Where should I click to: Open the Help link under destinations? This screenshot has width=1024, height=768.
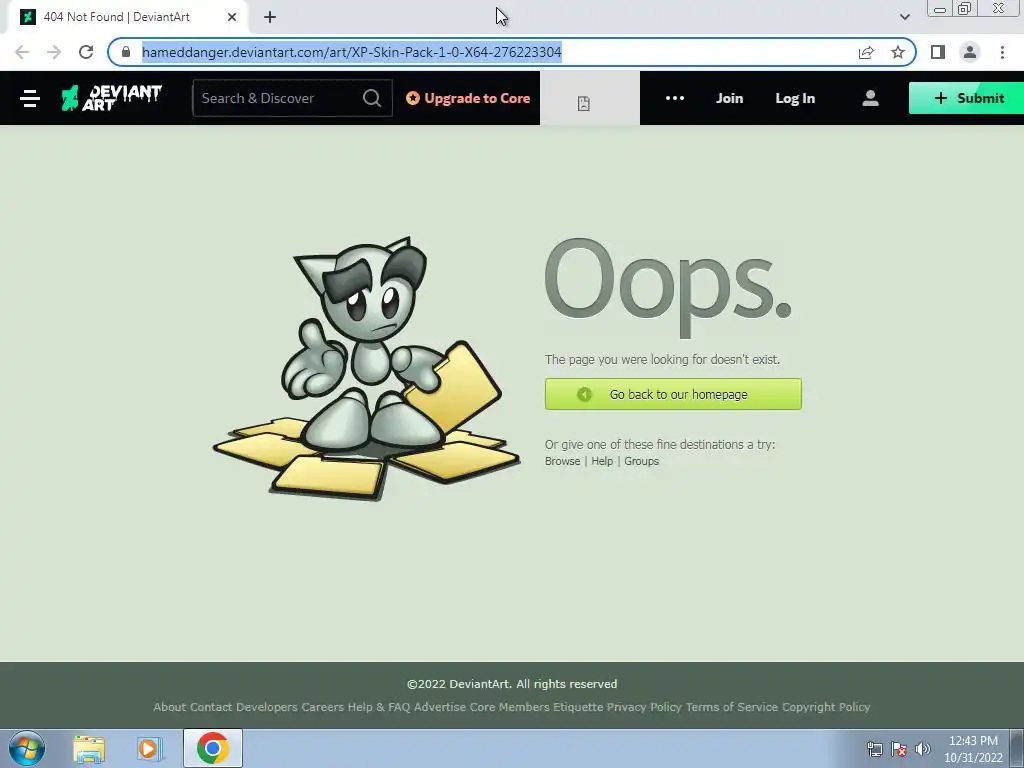[x=602, y=461]
